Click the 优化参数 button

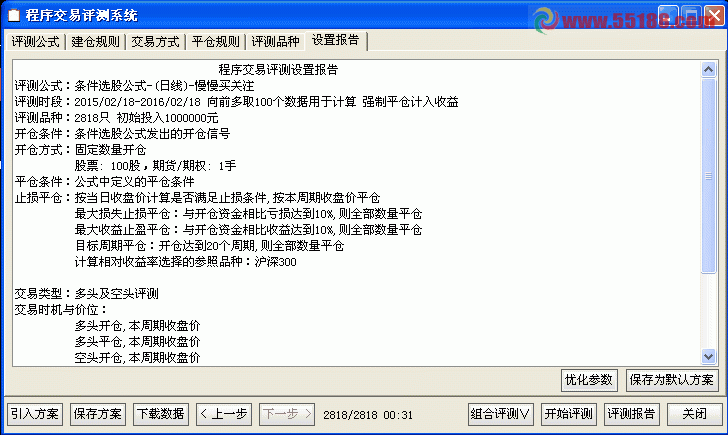click(589, 380)
